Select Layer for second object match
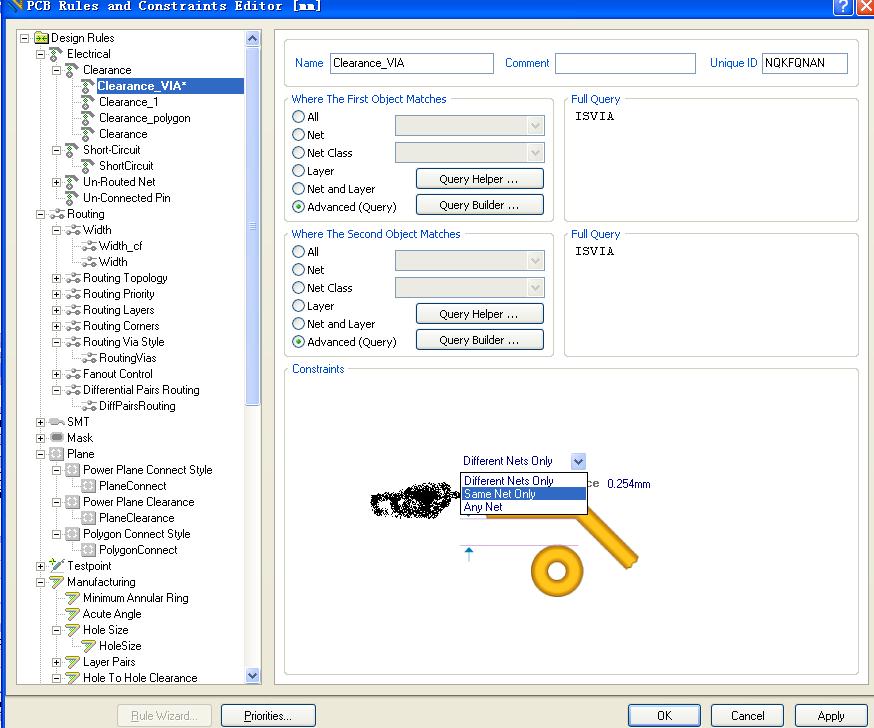Image resolution: width=874 pixels, height=728 pixels. 298,305
